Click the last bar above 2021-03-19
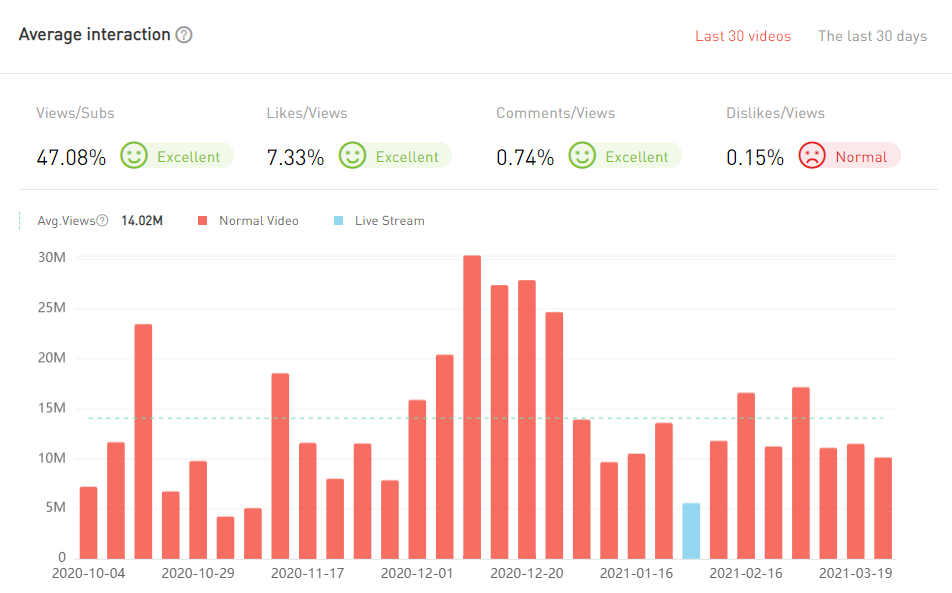 point(883,508)
